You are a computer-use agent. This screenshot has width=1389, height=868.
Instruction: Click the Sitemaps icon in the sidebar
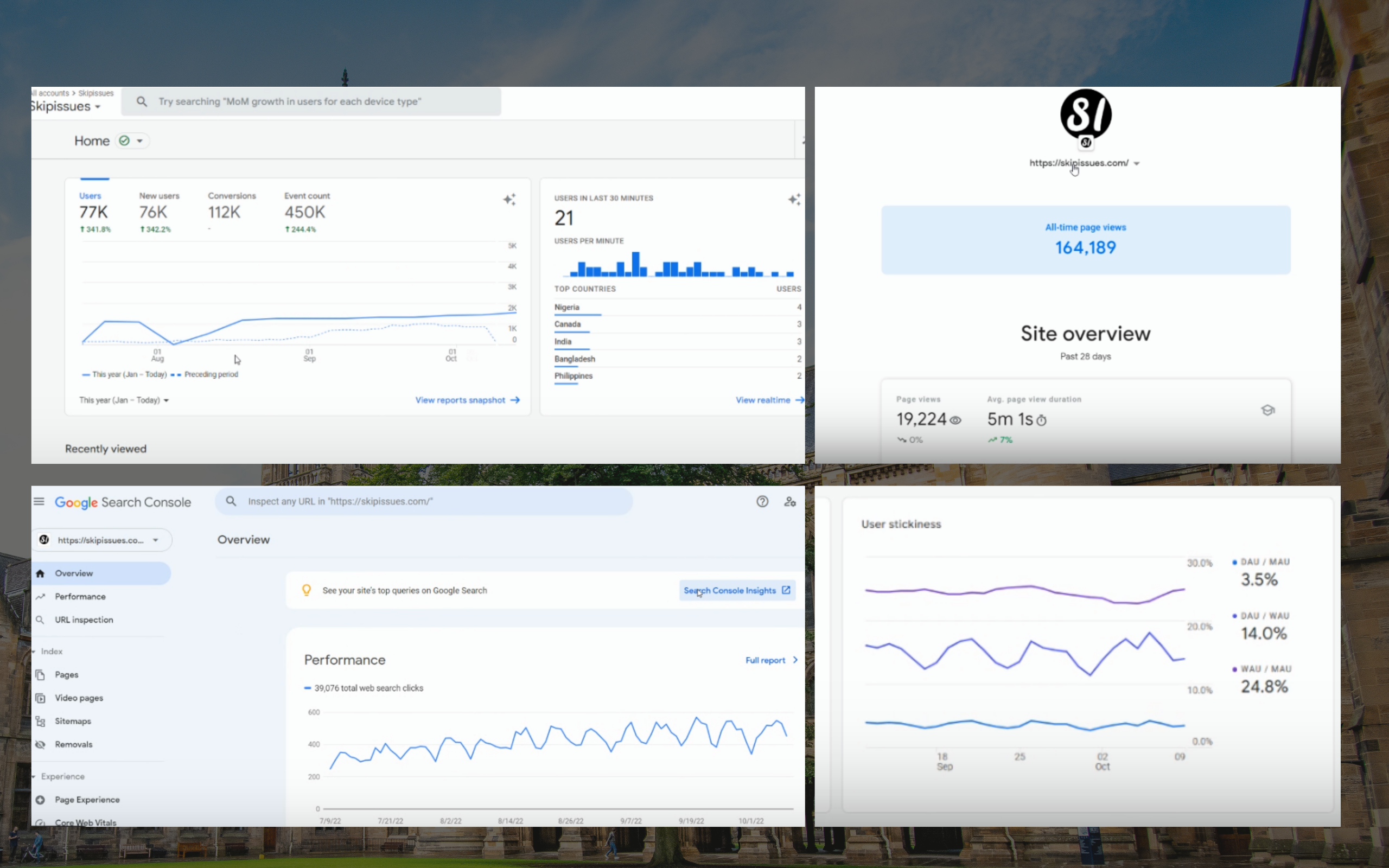pyautogui.click(x=40, y=720)
